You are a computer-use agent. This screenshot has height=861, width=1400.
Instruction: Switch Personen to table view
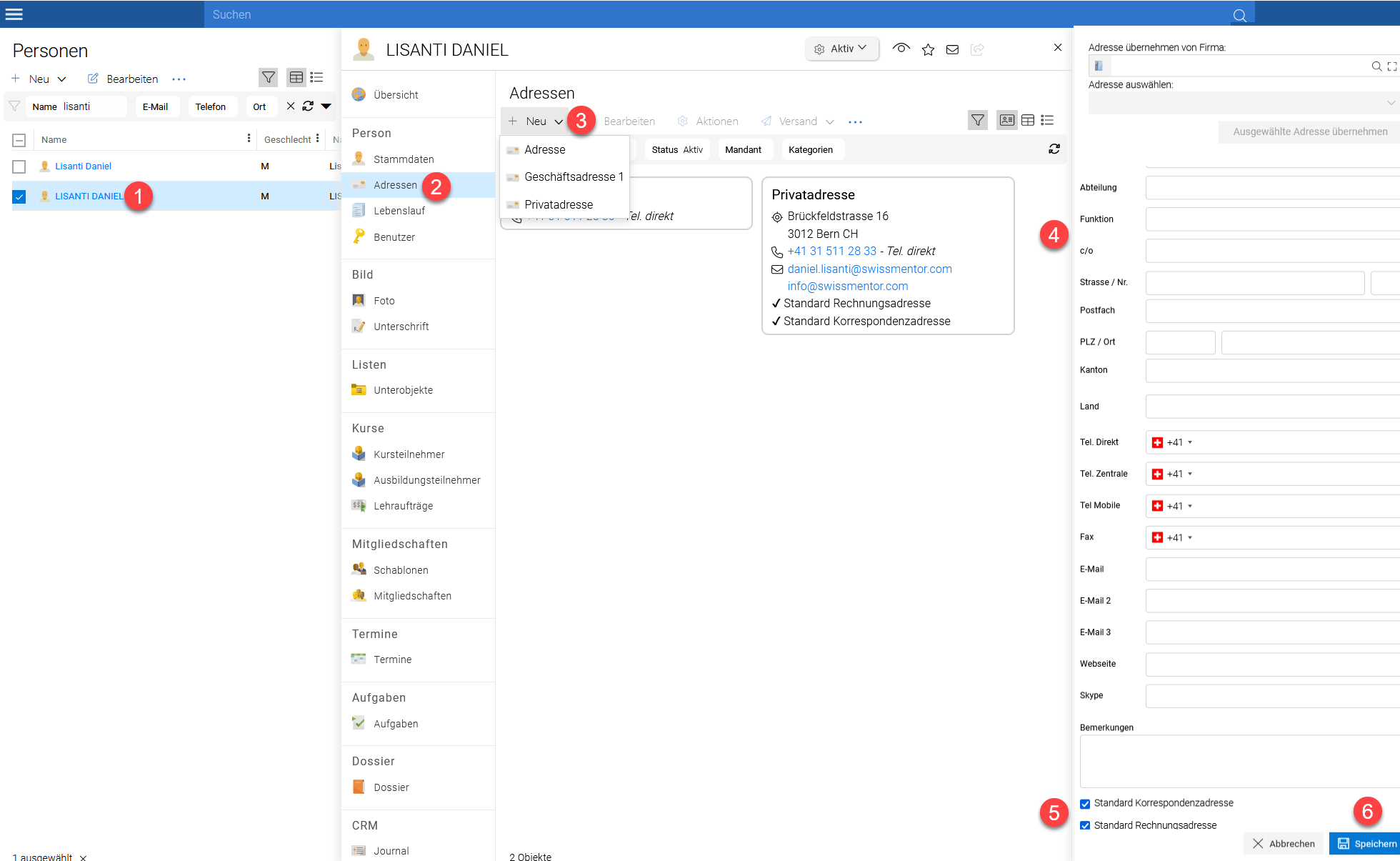click(x=296, y=77)
